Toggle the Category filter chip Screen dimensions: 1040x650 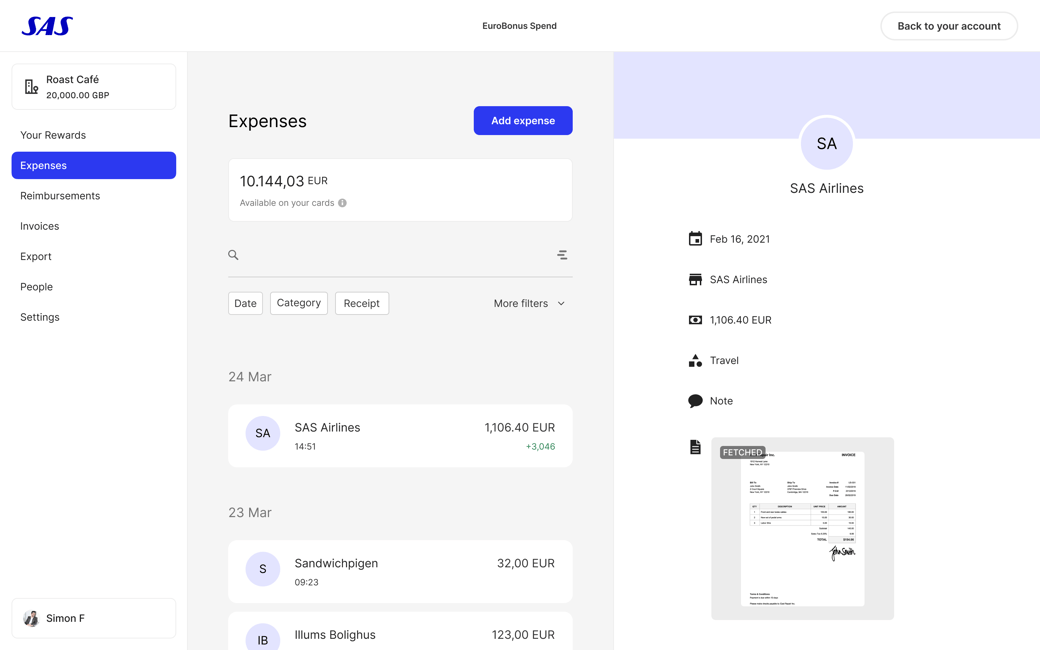298,303
